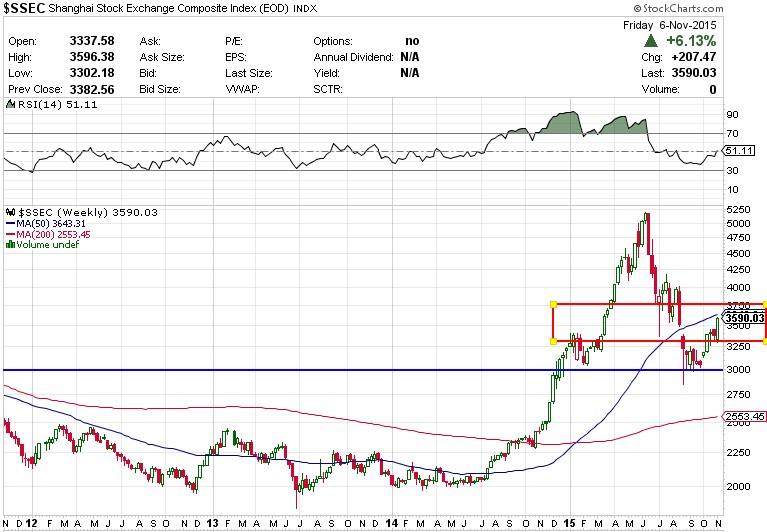Click the year 14 label on time axis
Viewport: 767px width, 532px height.
[391, 523]
